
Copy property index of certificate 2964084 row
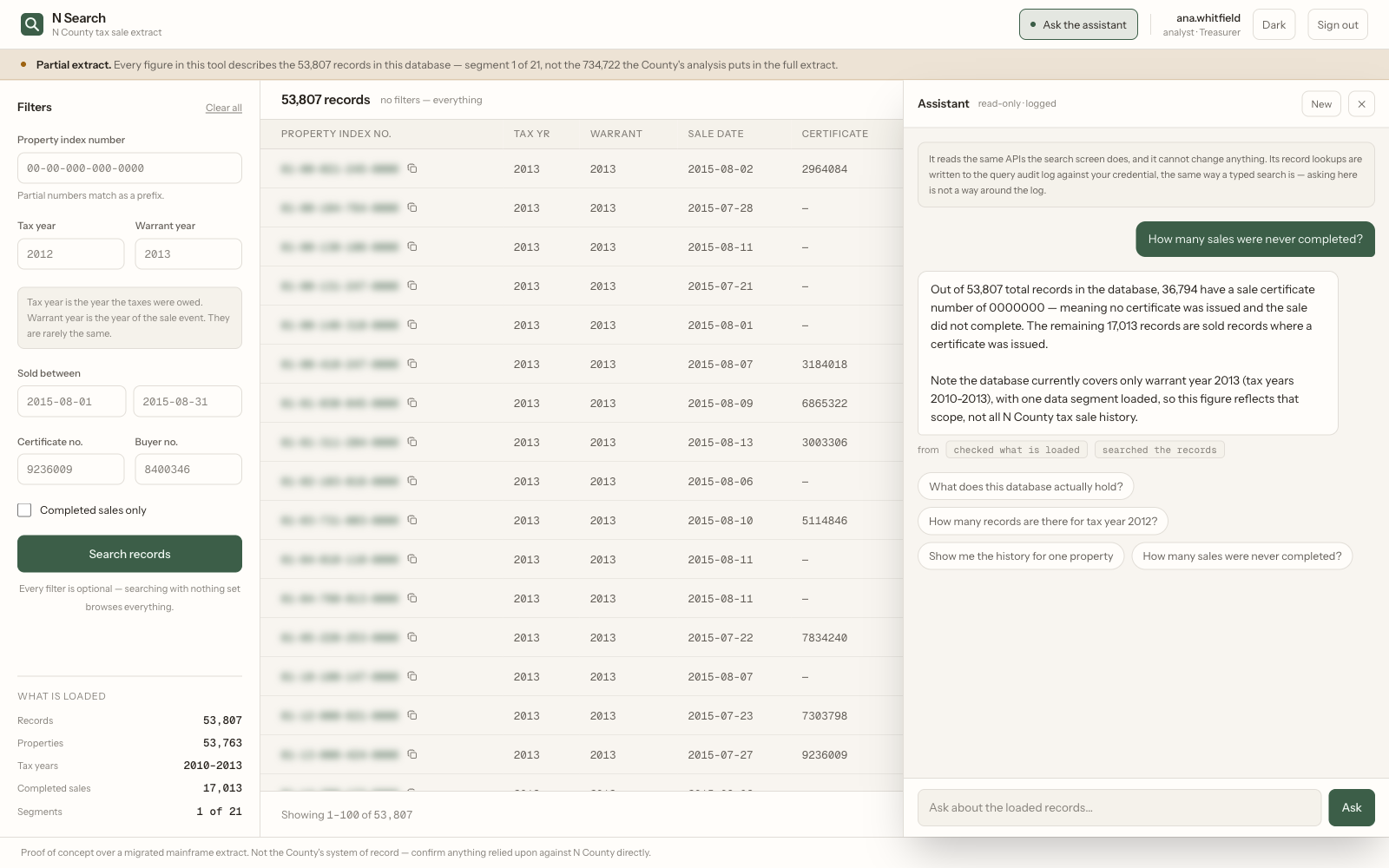click(x=412, y=168)
